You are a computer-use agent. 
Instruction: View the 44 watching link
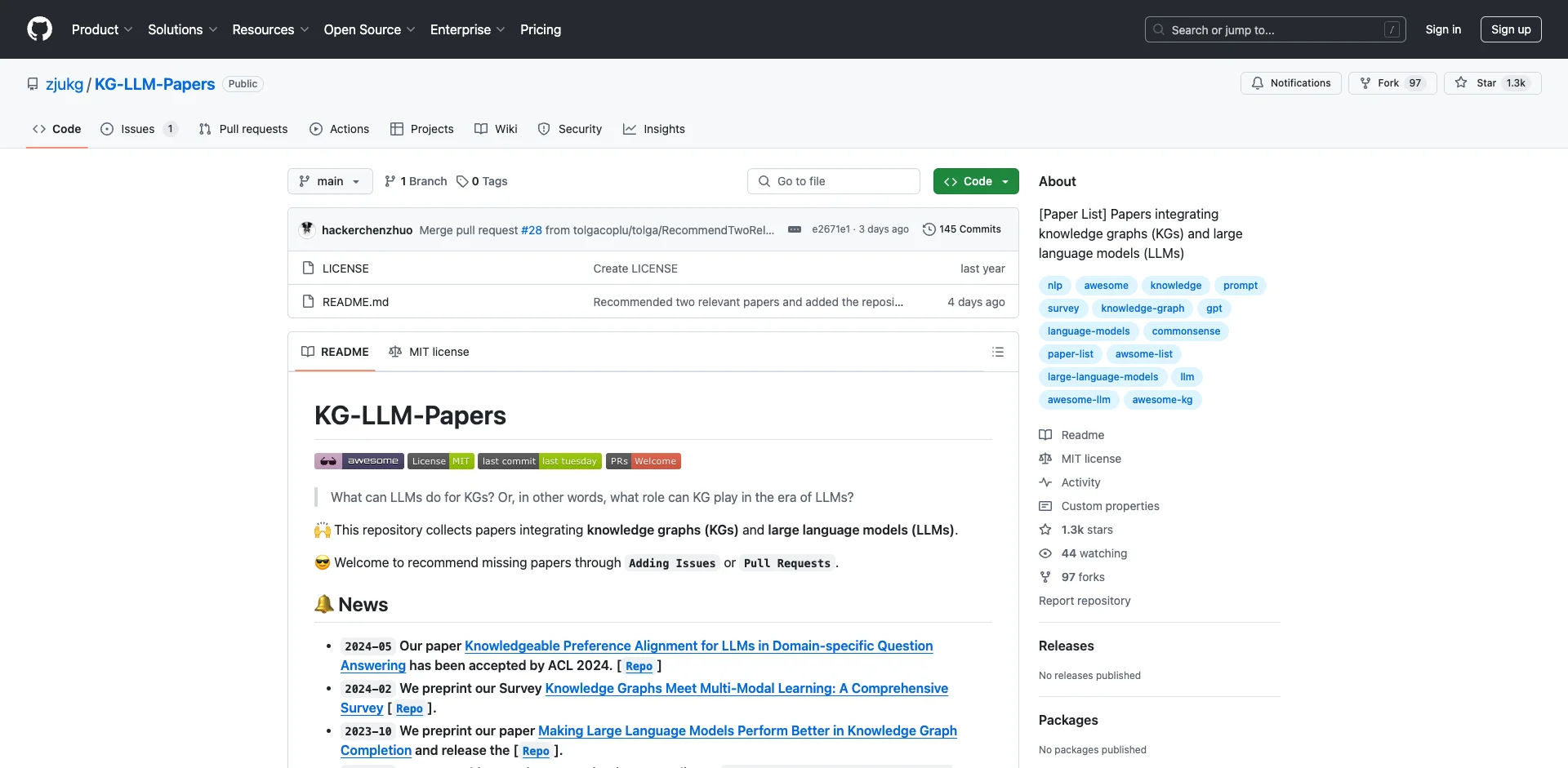click(1083, 553)
